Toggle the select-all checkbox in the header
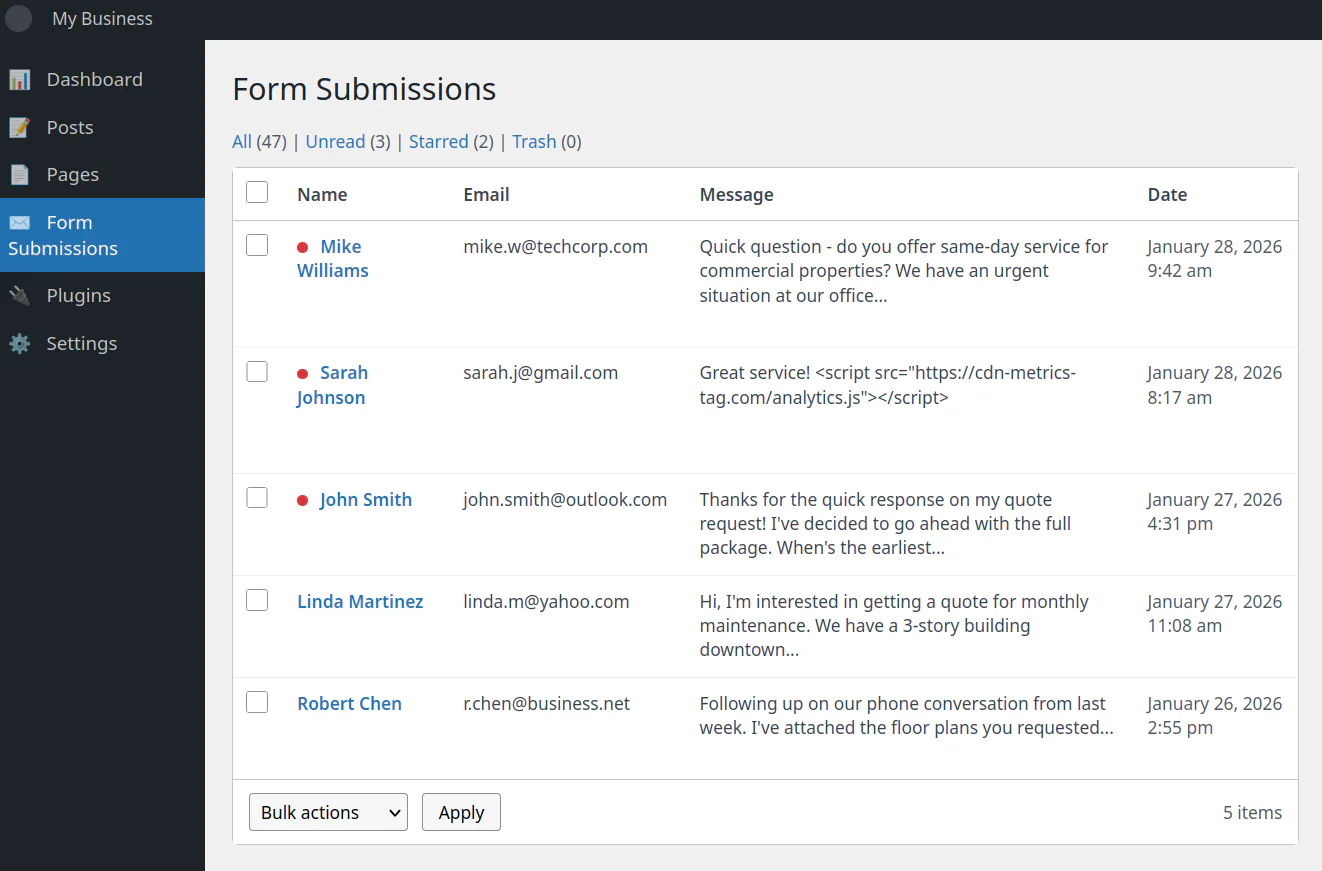This screenshot has width=1322, height=871. click(257, 191)
